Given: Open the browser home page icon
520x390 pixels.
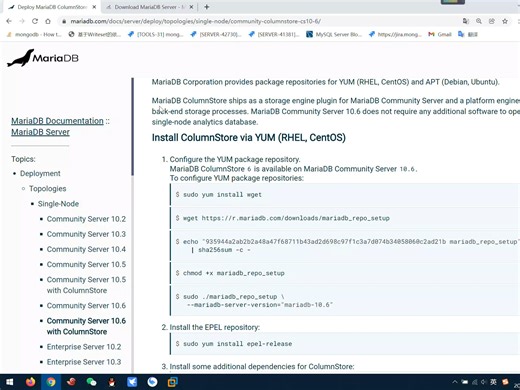Looking at the screenshot, I should point(48,21).
